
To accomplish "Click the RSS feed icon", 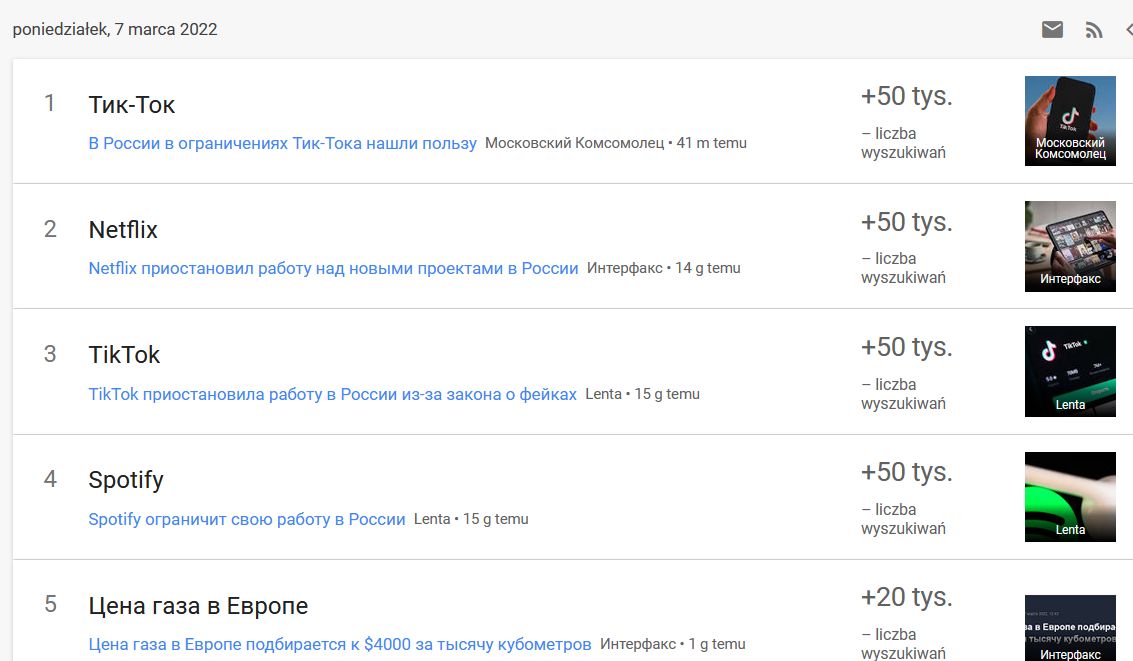I will (1094, 28).
